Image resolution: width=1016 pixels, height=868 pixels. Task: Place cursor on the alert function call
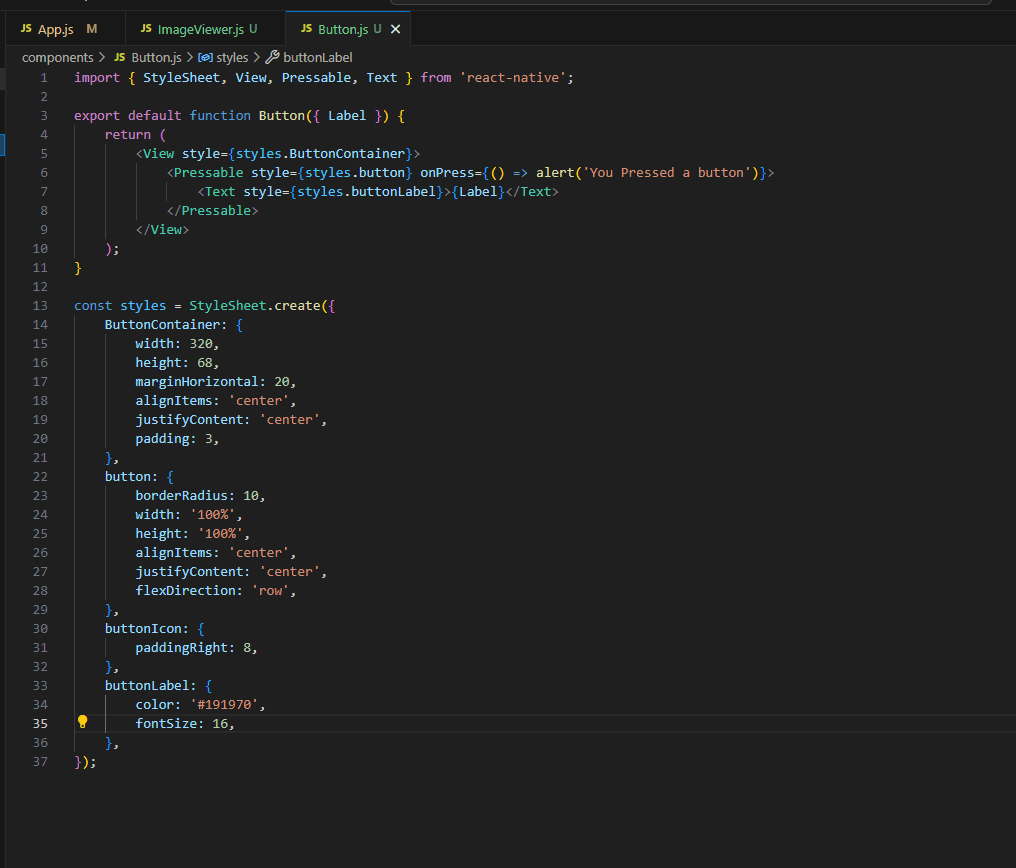point(555,172)
